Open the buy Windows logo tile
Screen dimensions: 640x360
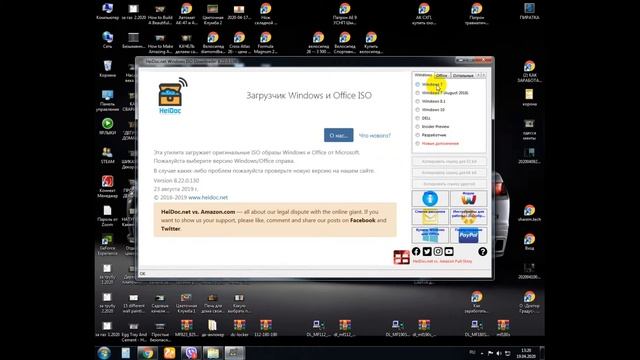tap(430, 235)
